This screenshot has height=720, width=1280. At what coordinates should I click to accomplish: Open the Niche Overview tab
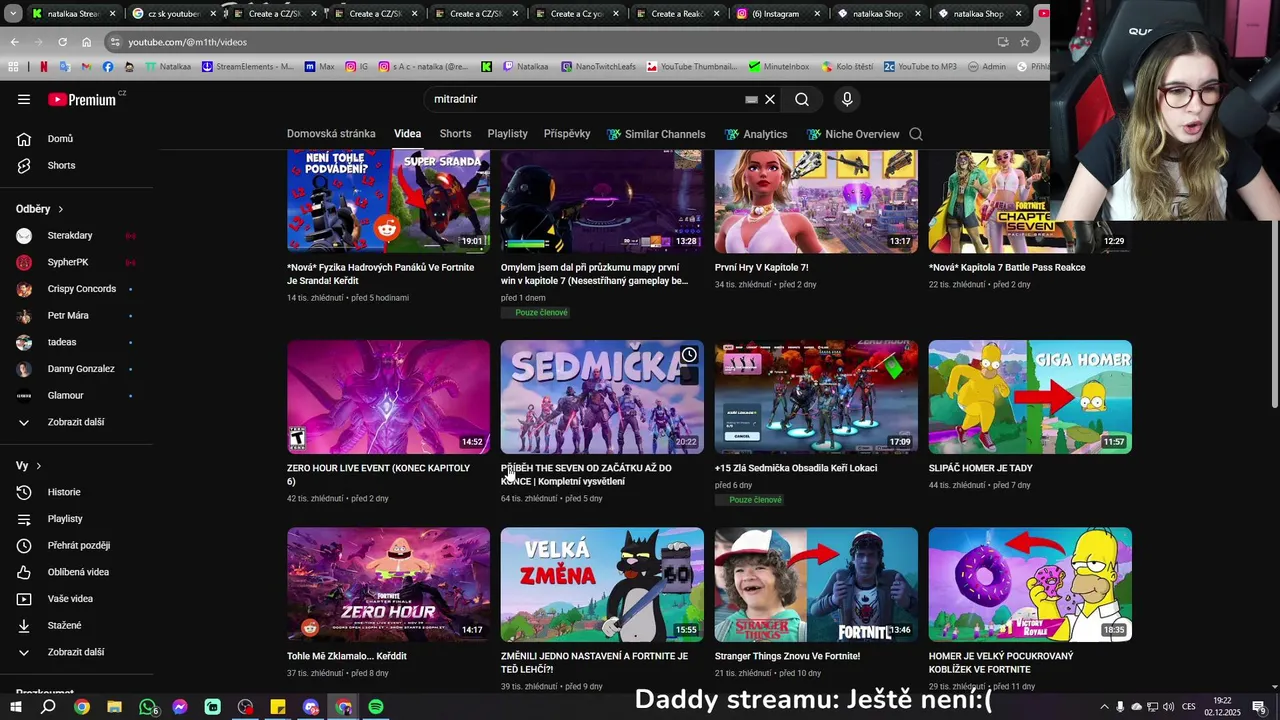coord(853,134)
